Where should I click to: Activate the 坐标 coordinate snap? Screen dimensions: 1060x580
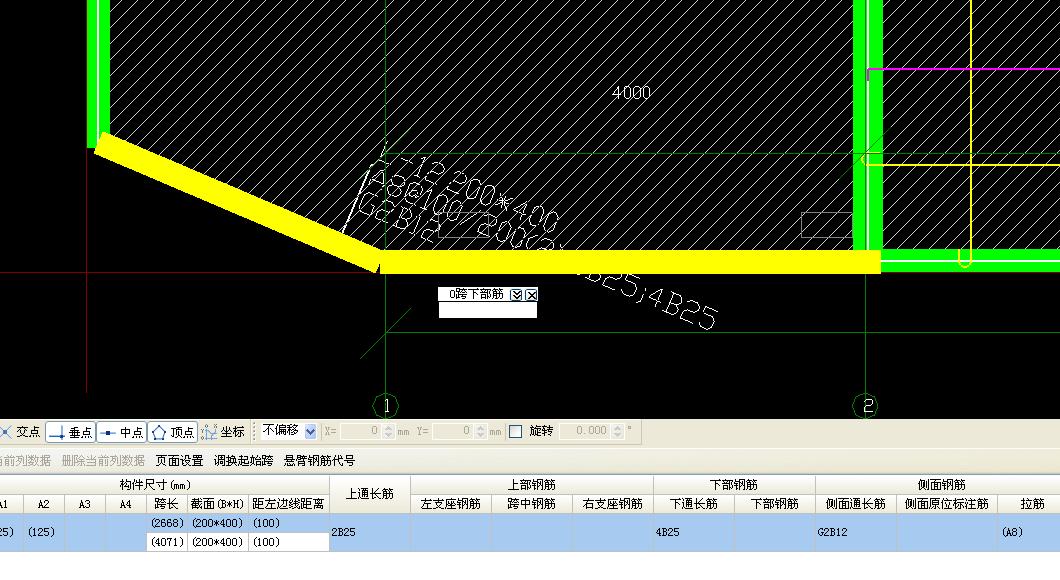pyautogui.click(x=223, y=431)
